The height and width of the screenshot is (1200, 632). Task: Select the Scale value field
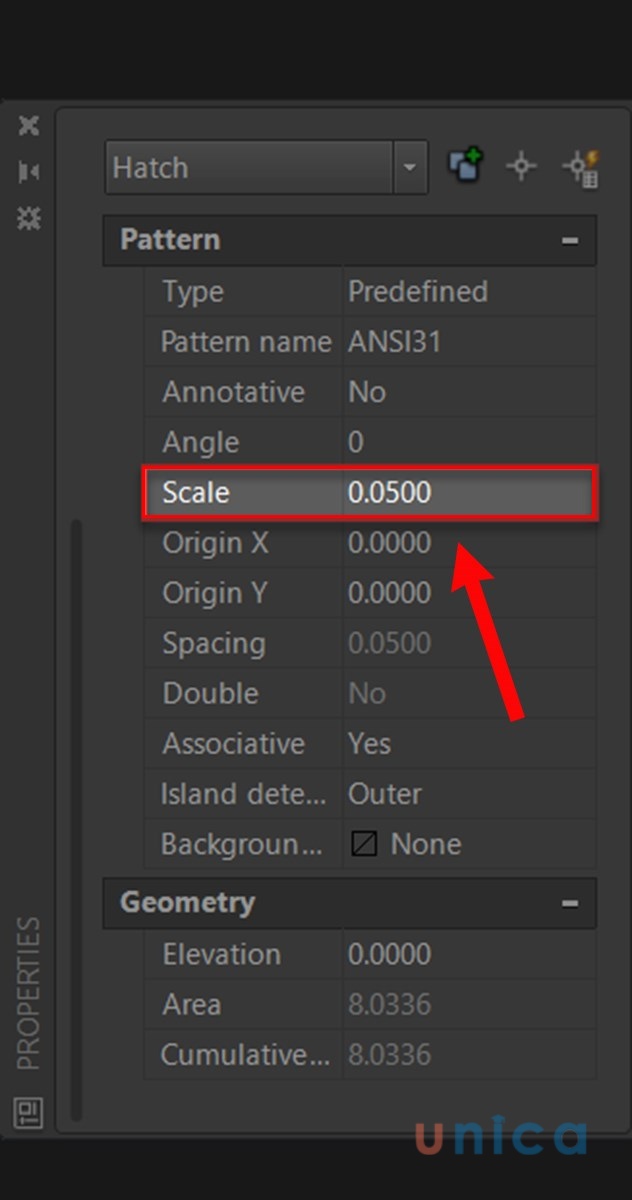468,493
